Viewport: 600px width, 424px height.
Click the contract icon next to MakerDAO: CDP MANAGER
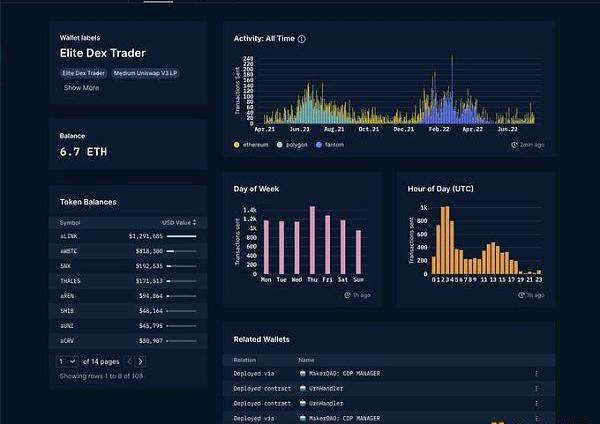tap(303, 374)
